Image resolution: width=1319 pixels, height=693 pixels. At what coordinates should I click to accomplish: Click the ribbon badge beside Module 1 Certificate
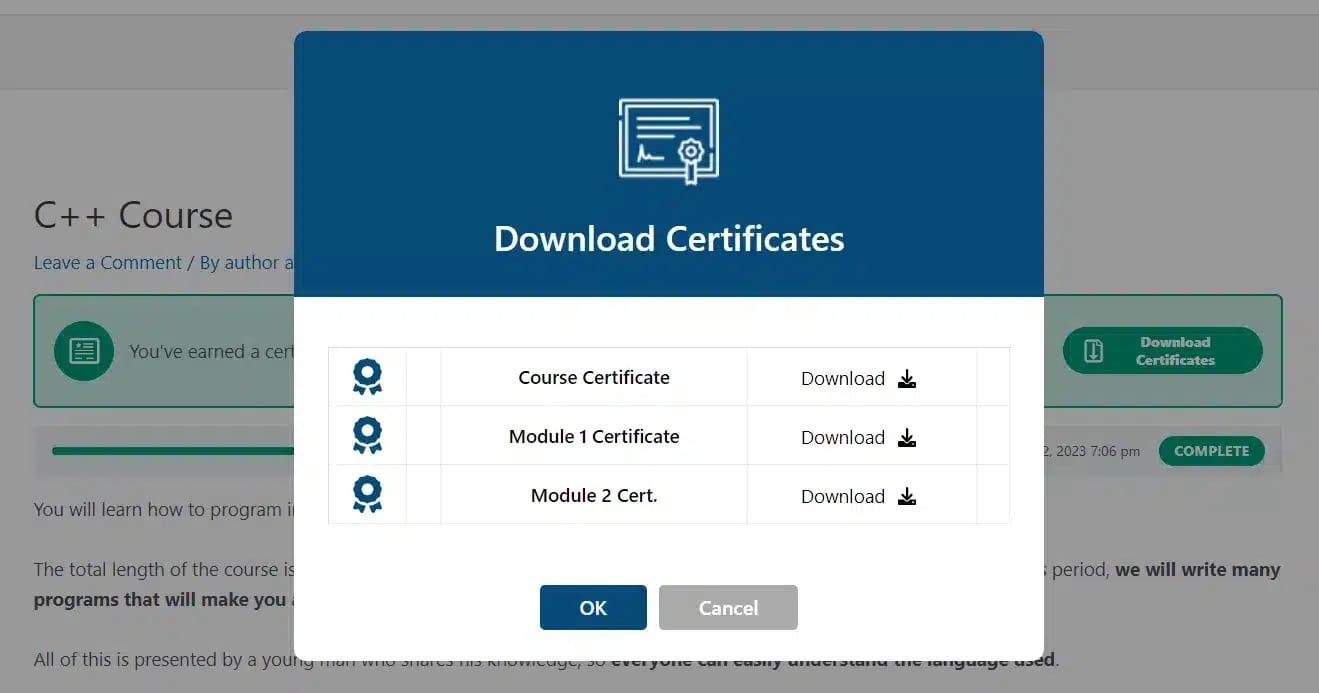click(x=367, y=436)
